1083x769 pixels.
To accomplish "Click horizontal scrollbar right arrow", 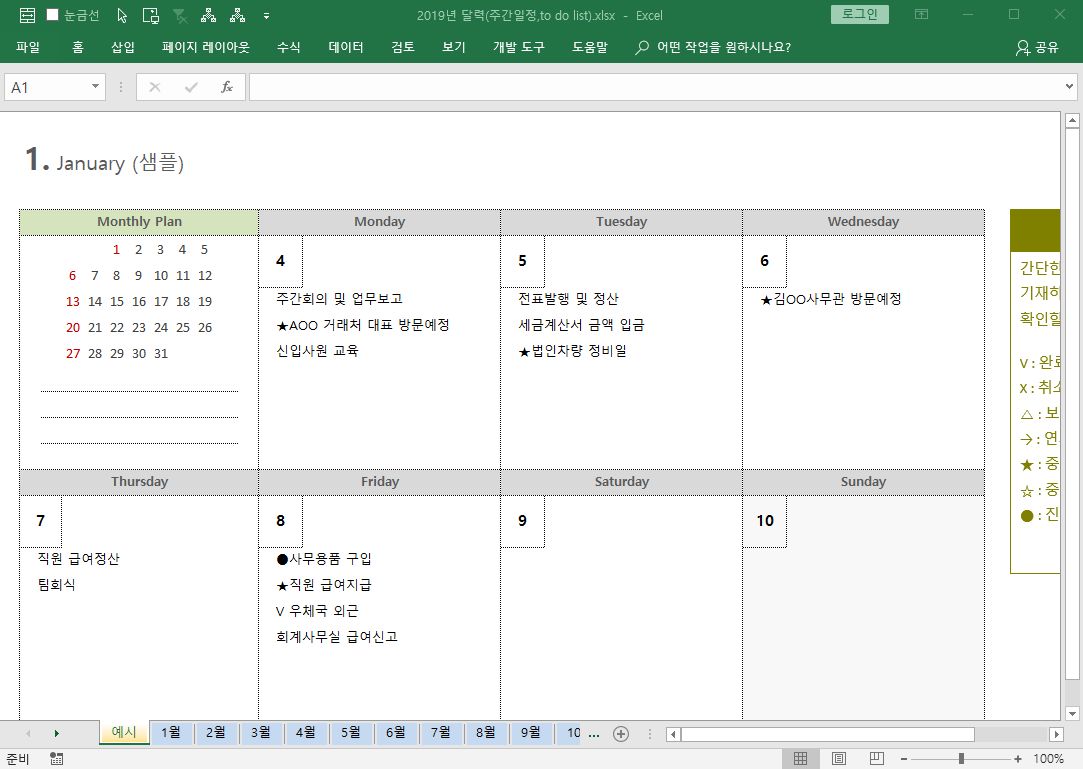I will [1056, 734].
